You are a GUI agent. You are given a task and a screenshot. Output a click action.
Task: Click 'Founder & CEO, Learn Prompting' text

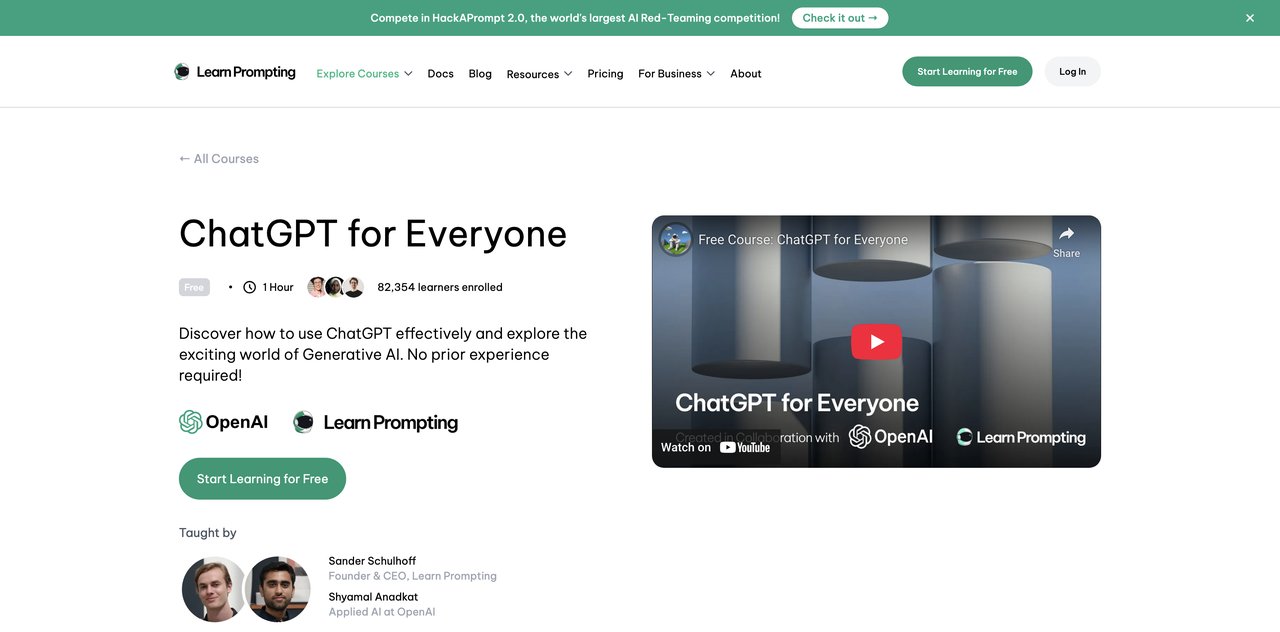pos(412,576)
